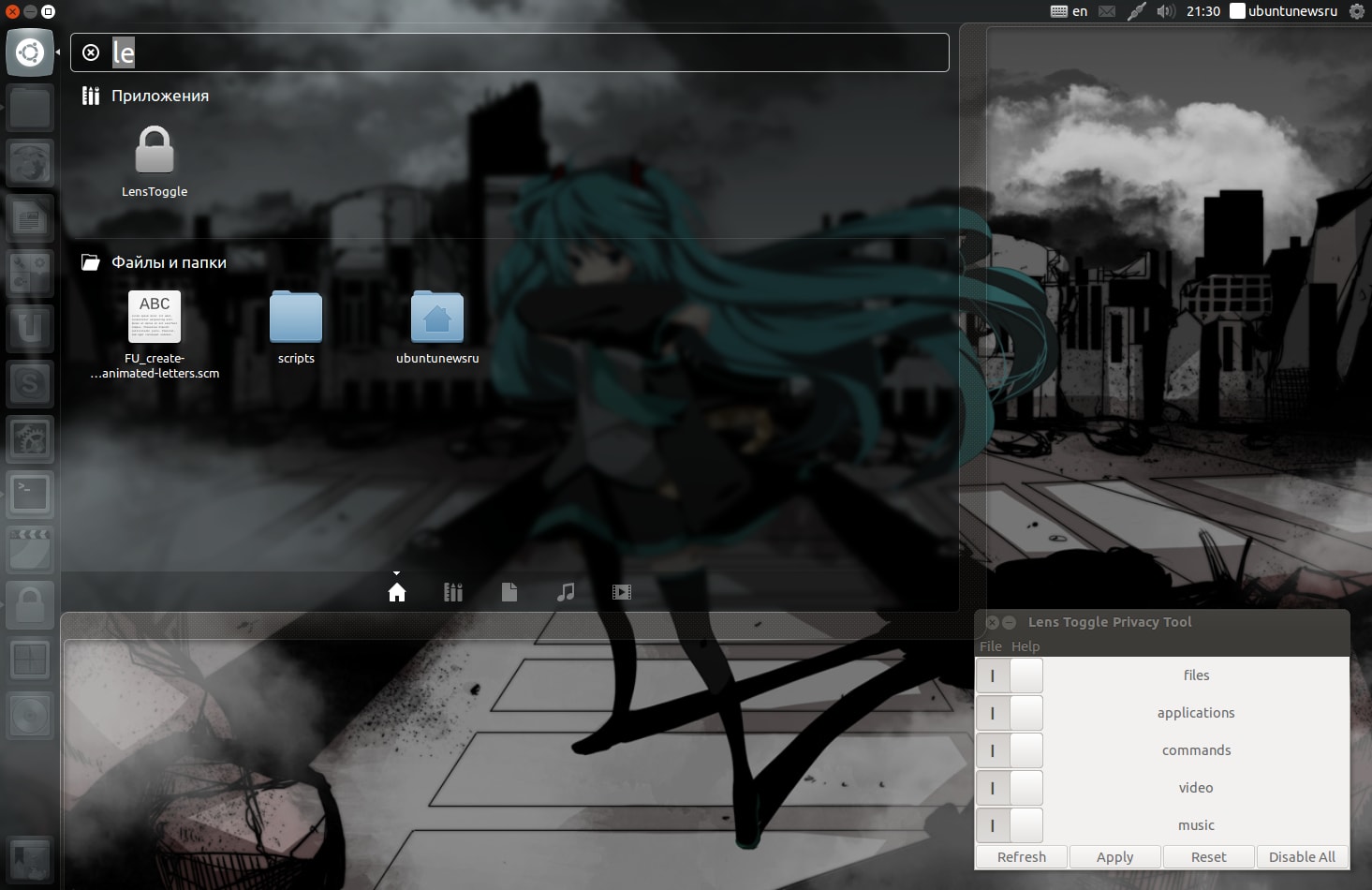The height and width of the screenshot is (890, 1372).
Task: Launch Firefox from the launcher
Action: pyautogui.click(x=30, y=163)
